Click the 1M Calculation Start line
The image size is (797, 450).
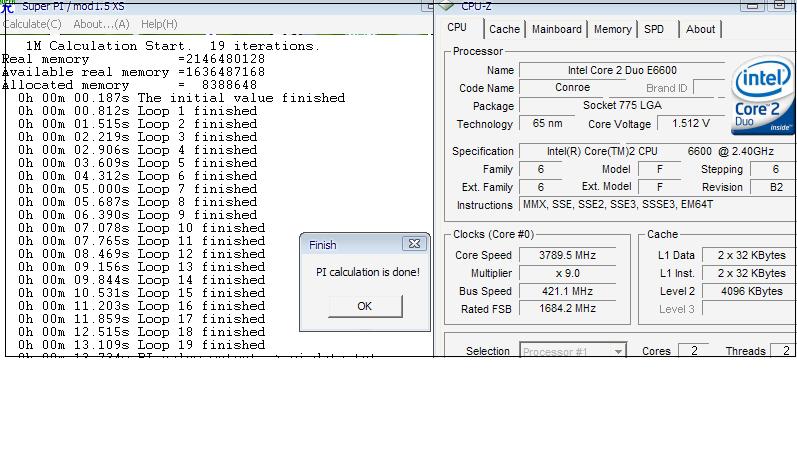(x=173, y=46)
